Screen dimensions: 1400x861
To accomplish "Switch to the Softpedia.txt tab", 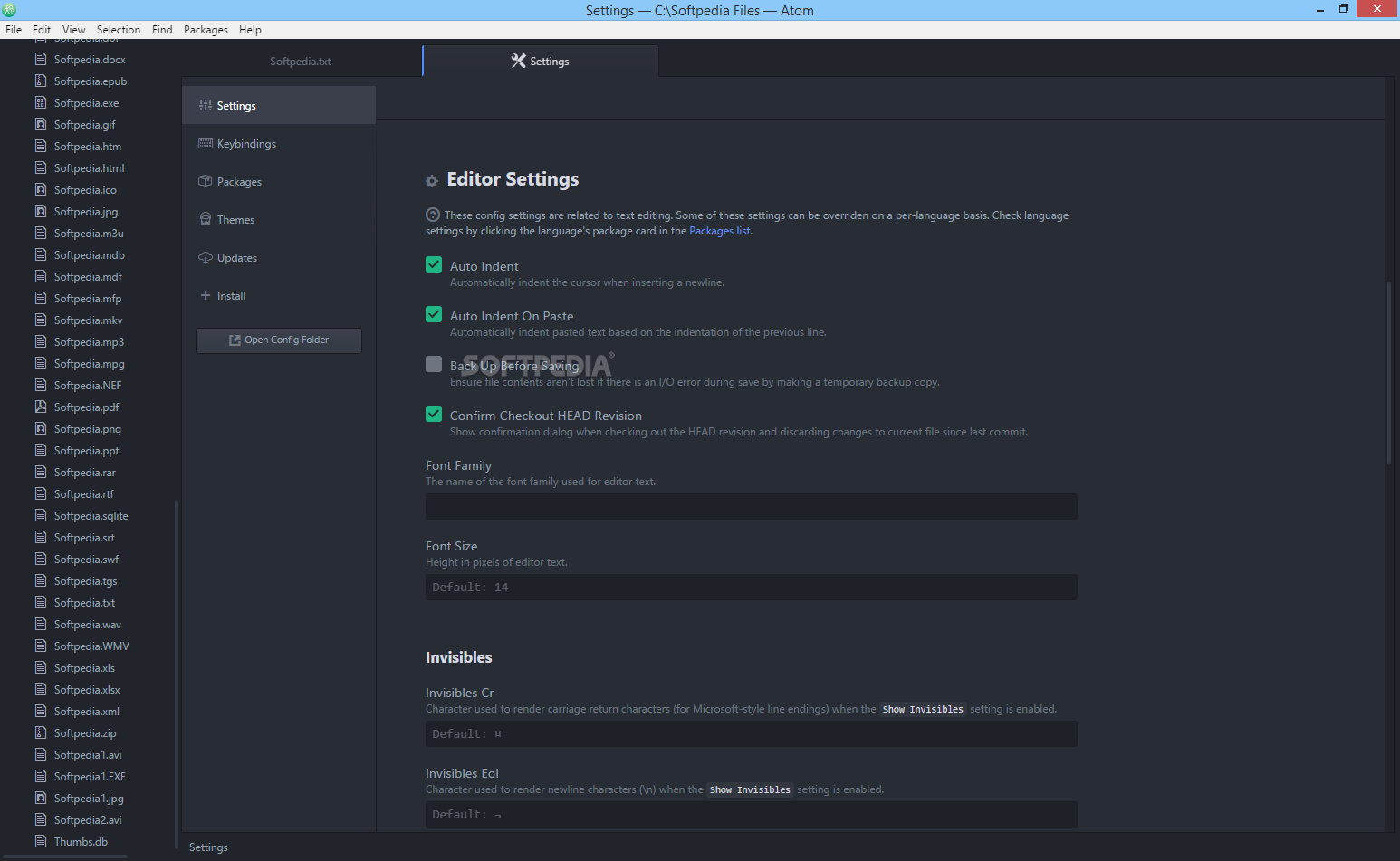I will [x=301, y=62].
